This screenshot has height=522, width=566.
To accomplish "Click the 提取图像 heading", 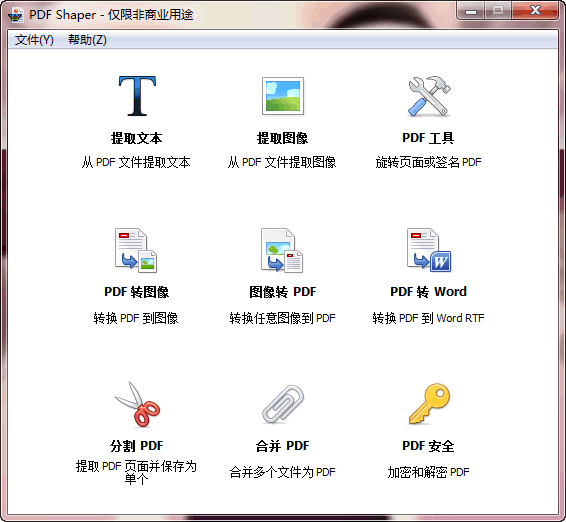I will pos(282,138).
